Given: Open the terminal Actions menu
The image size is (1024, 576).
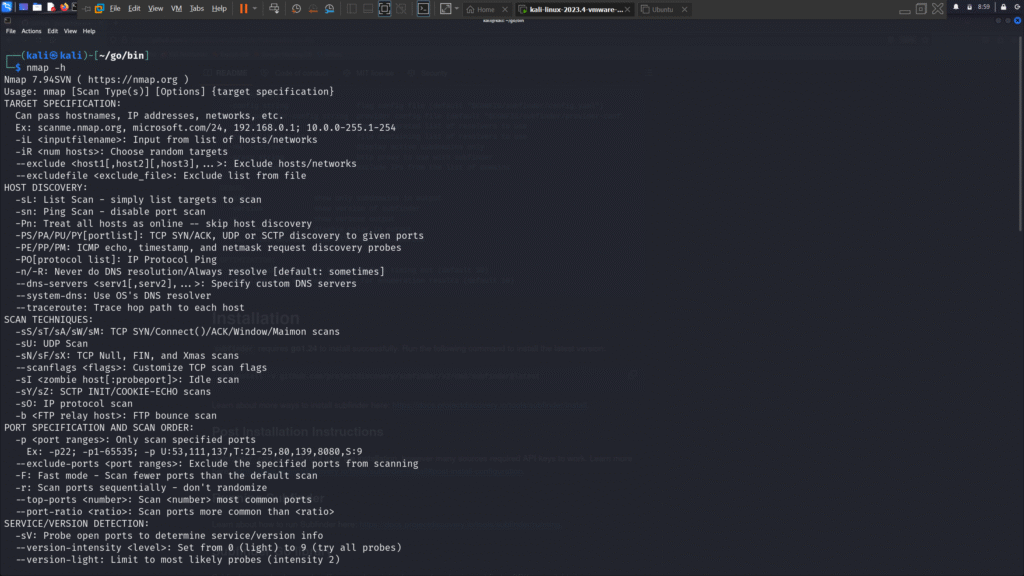Looking at the screenshot, I should click(x=31, y=31).
